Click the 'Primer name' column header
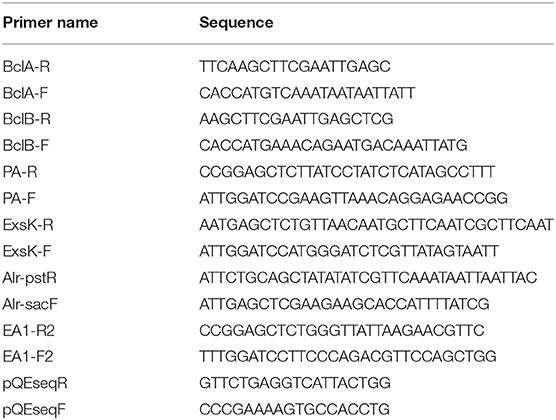 click(x=50, y=23)
